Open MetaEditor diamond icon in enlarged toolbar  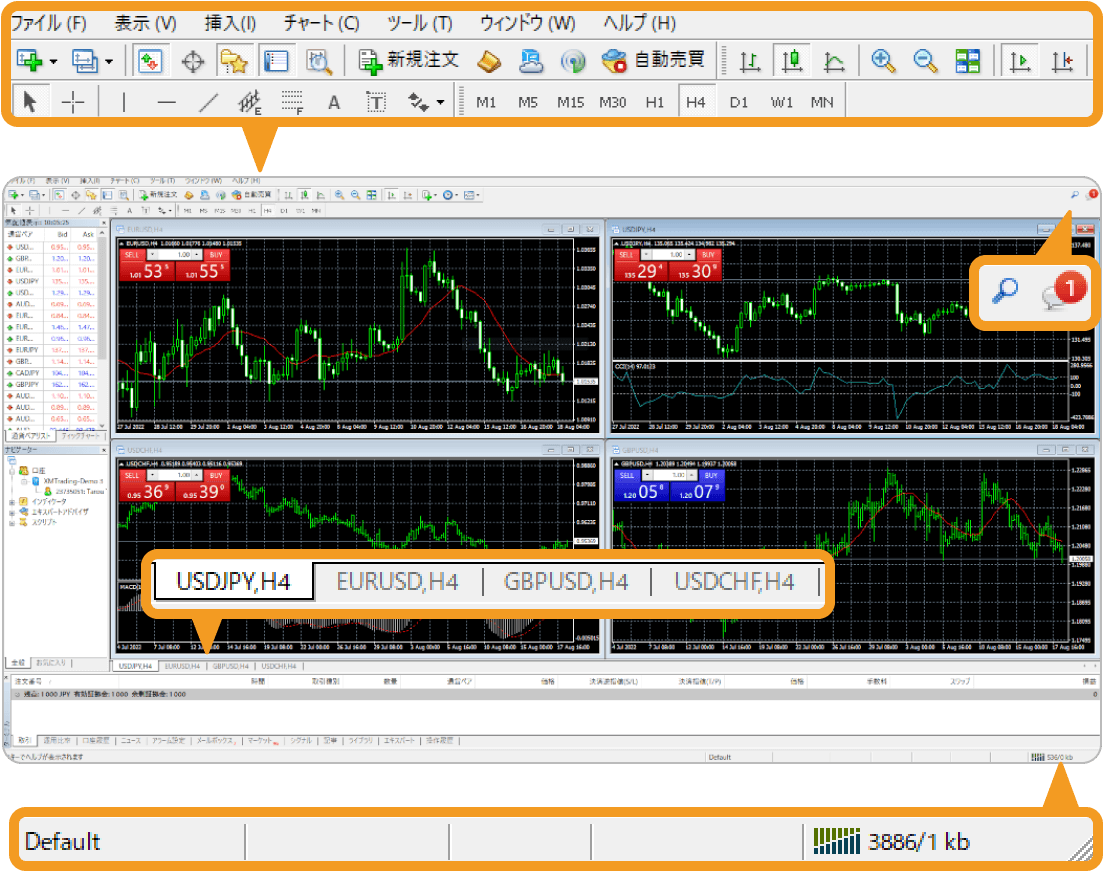pos(489,62)
